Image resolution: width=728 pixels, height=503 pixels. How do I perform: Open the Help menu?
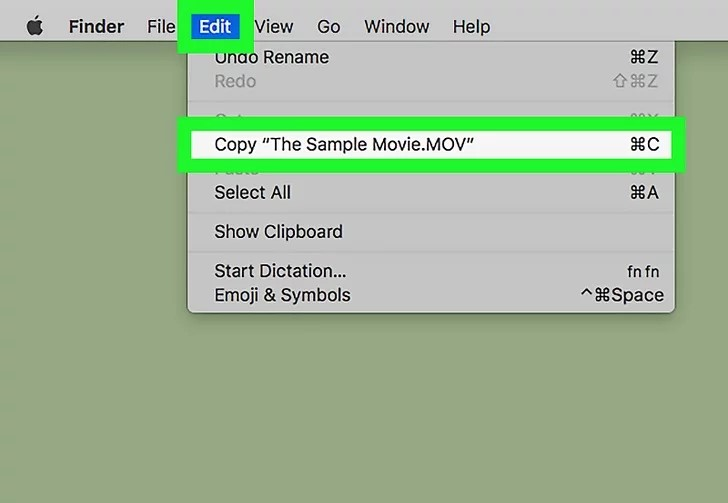(x=472, y=26)
